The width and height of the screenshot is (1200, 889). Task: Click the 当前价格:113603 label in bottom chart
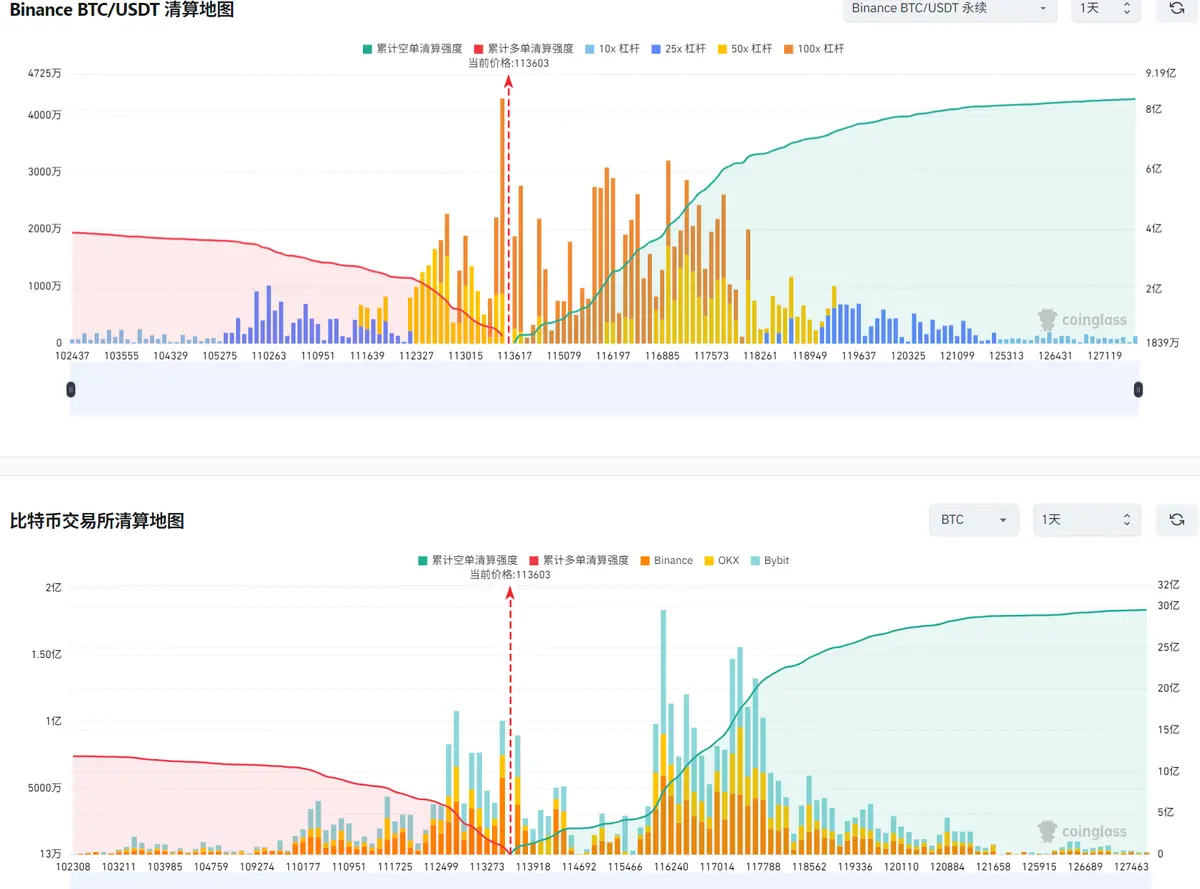[510, 575]
